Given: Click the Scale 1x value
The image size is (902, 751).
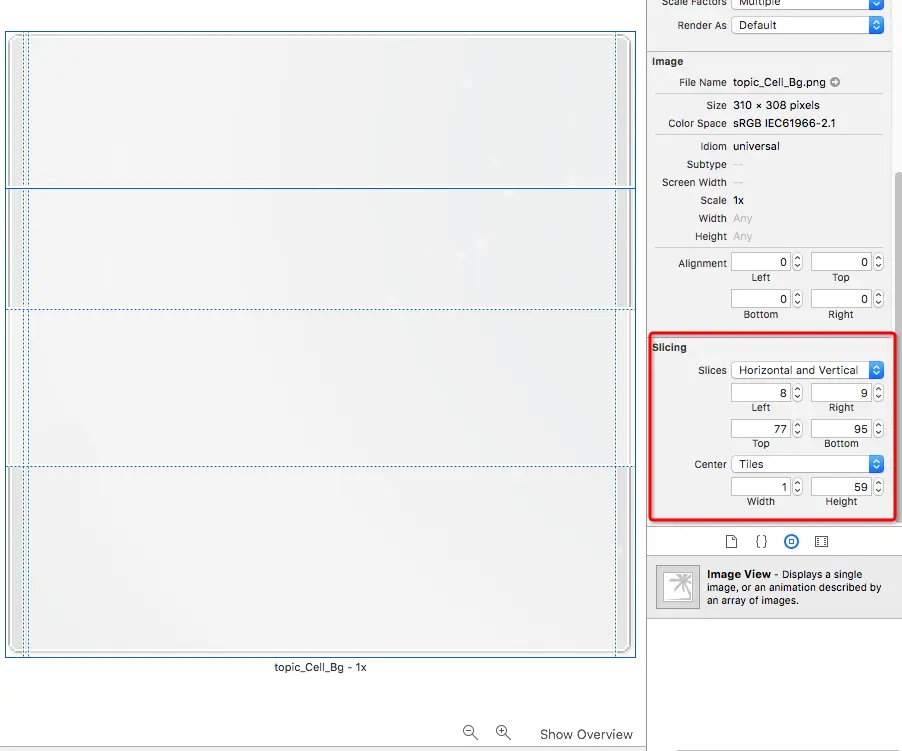Looking at the screenshot, I should [739, 200].
